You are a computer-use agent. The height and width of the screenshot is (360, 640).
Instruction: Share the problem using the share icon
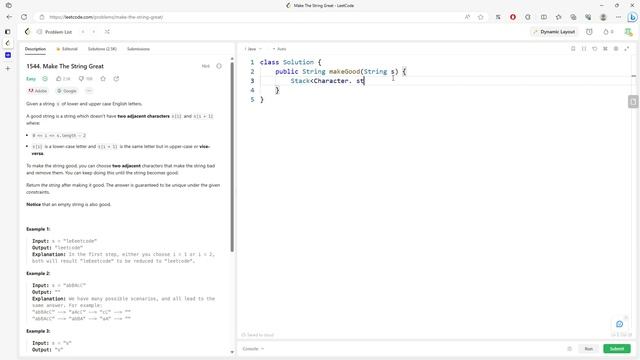click(116, 79)
